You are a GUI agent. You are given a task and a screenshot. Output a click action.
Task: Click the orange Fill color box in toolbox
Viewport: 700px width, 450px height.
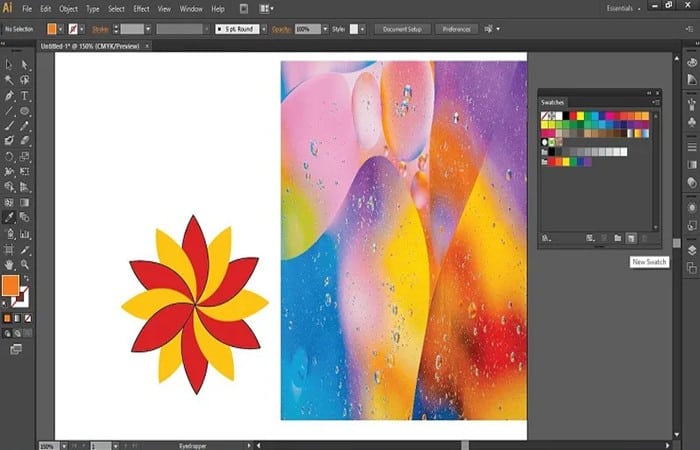click(11, 285)
